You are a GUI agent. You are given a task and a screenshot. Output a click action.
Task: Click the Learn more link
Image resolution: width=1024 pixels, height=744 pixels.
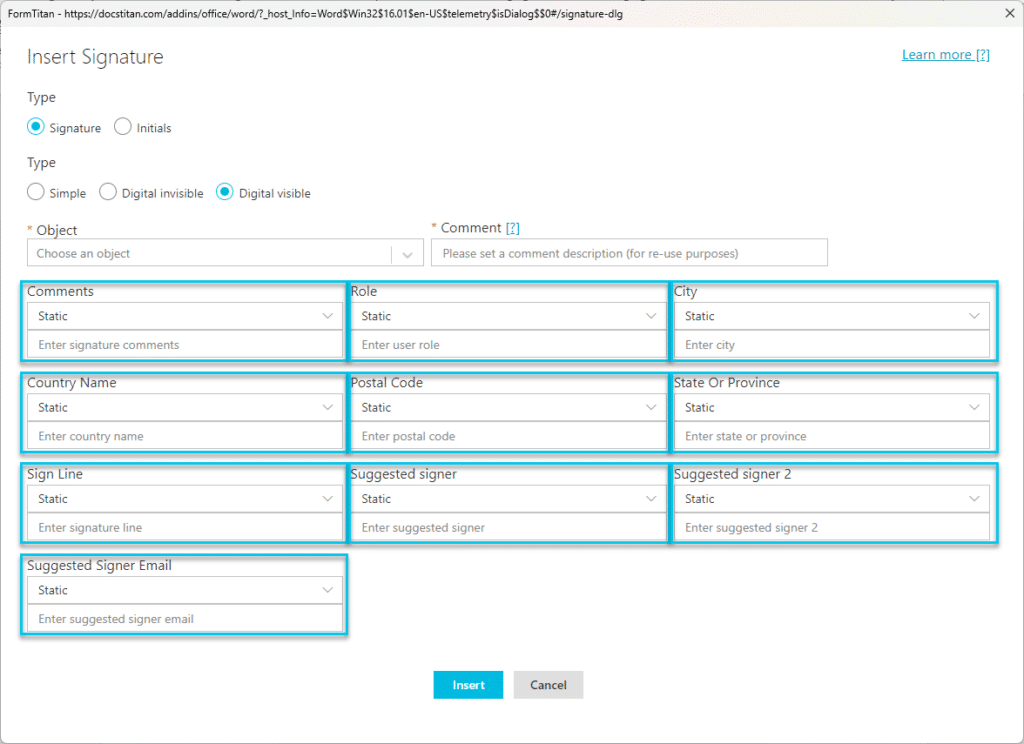(945, 55)
